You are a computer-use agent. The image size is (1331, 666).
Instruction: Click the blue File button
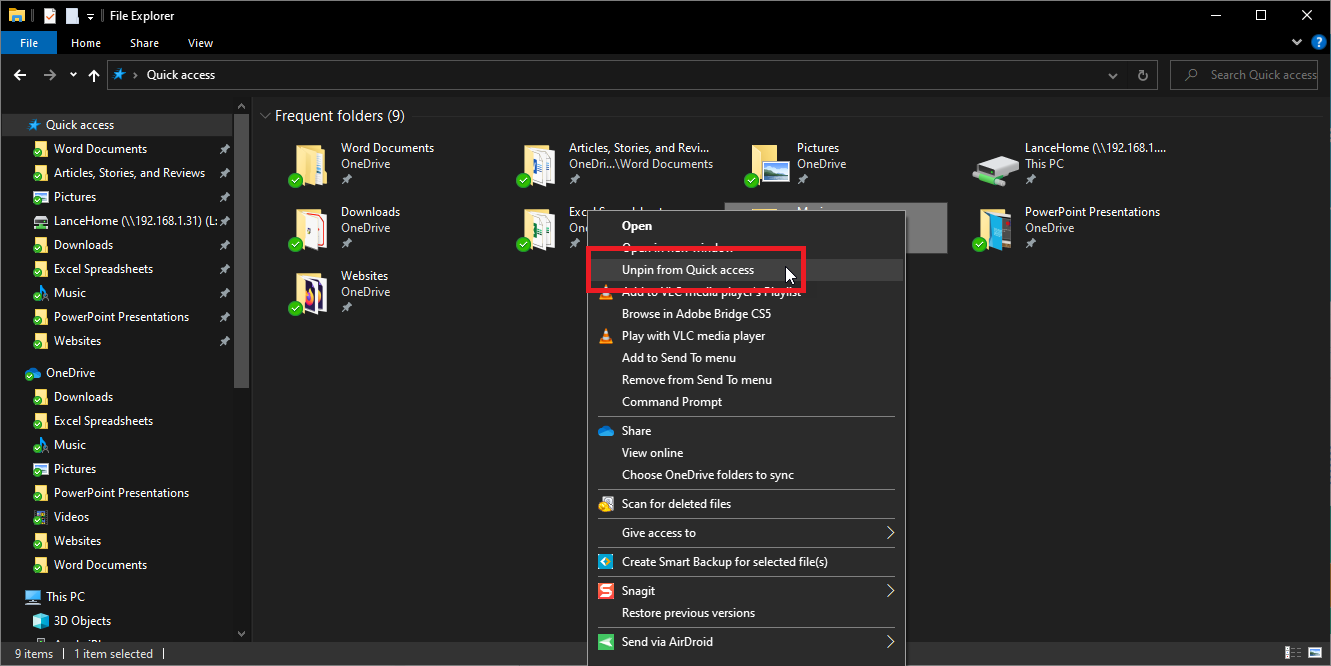[29, 43]
